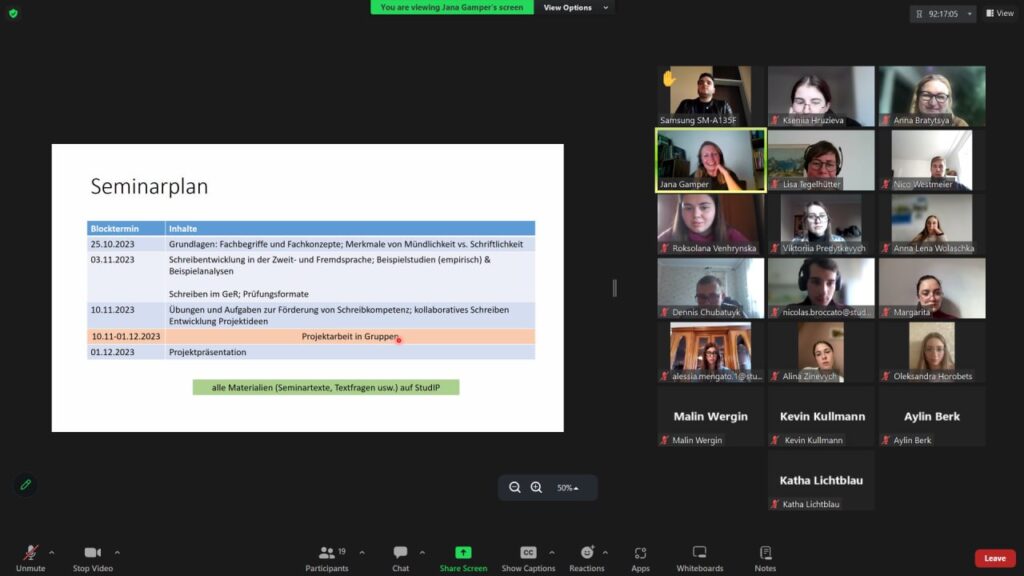Click the green annotate pencil icon
The width and height of the screenshot is (1024, 576).
(x=25, y=485)
